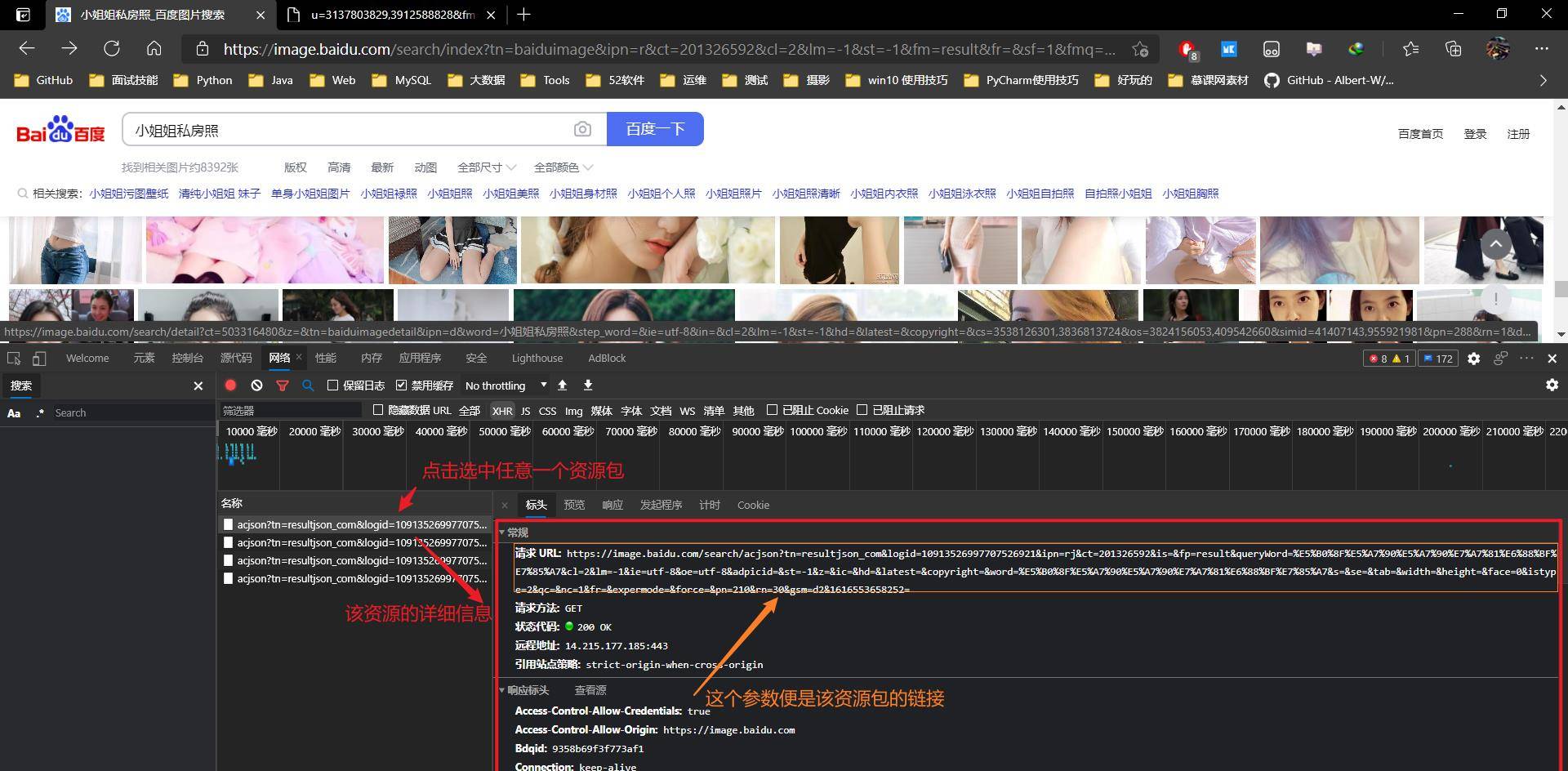The height and width of the screenshot is (771, 1568).
Task: Click the red record network log button
Action: click(x=230, y=385)
